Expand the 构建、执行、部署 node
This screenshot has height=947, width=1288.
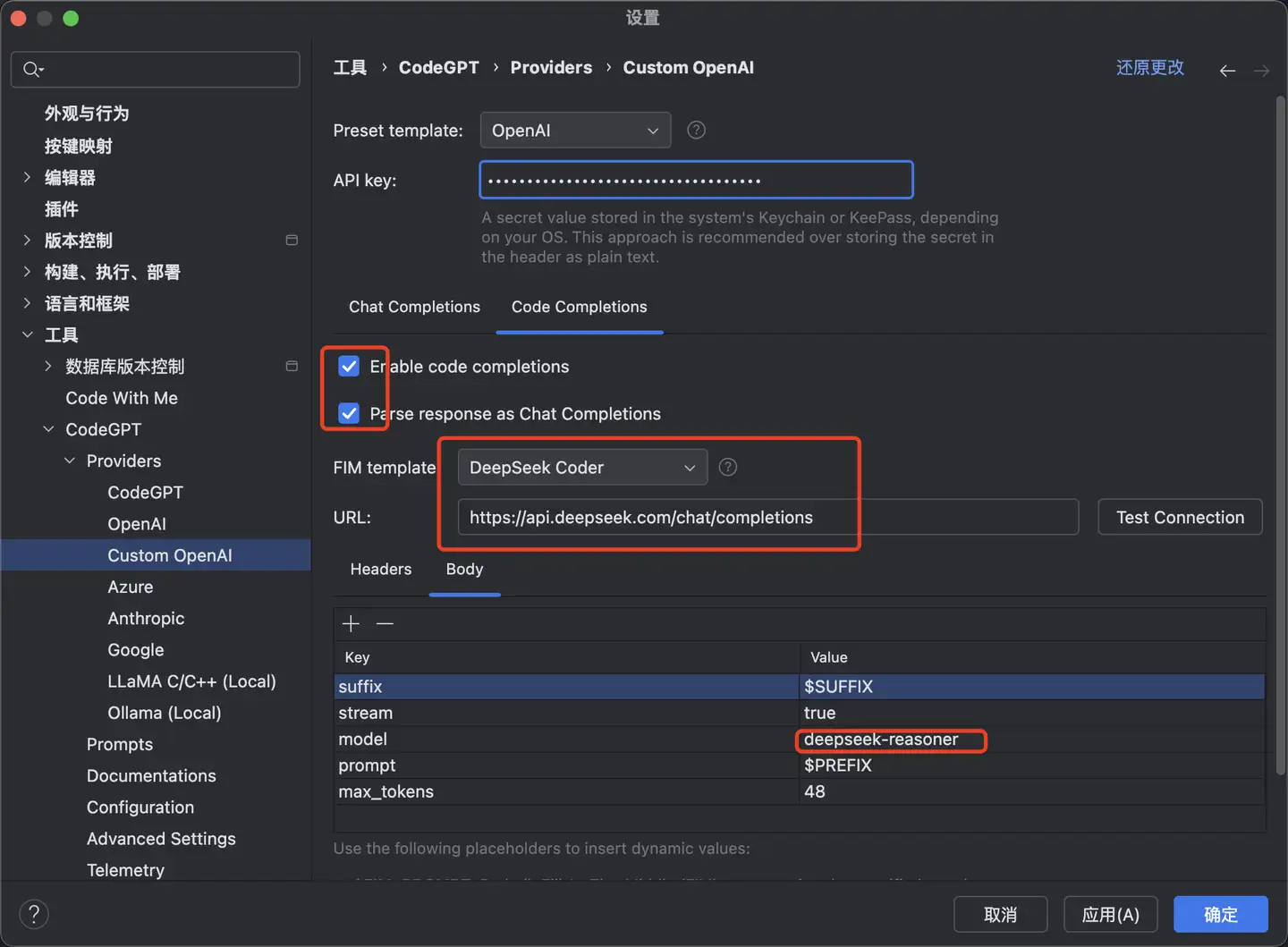pos(27,272)
